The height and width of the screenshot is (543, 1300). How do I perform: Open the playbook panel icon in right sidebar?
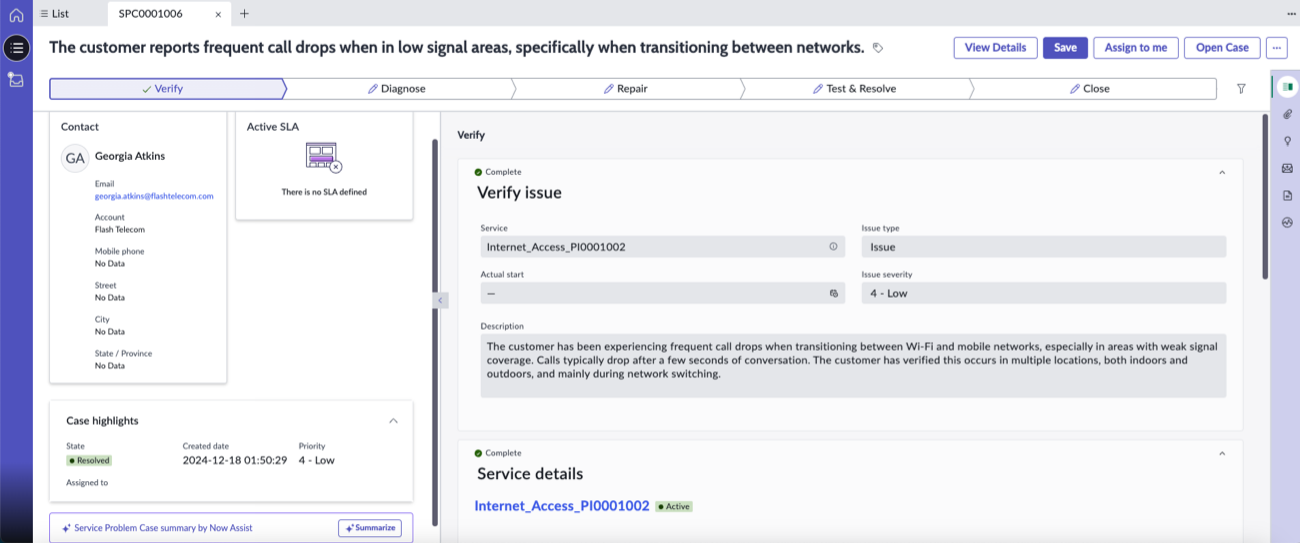pyautogui.click(x=1287, y=87)
